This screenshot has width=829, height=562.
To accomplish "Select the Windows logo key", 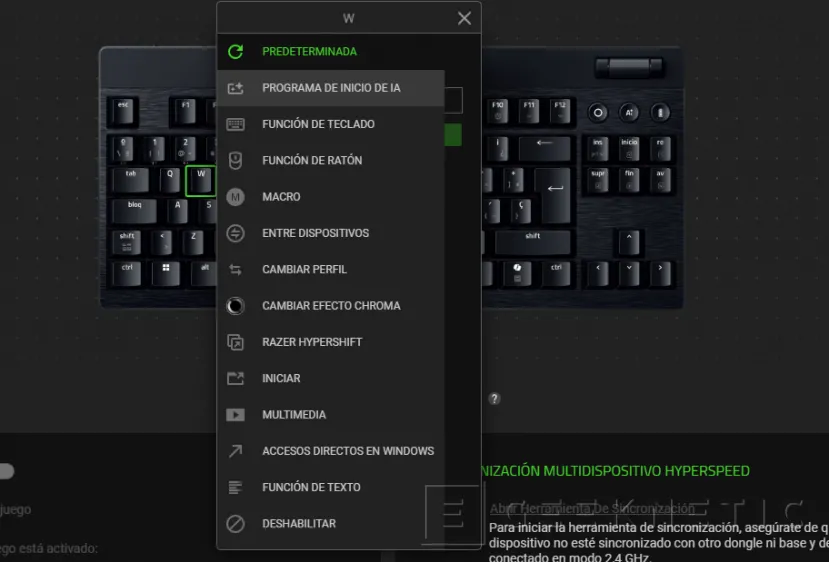I will (x=165, y=273).
